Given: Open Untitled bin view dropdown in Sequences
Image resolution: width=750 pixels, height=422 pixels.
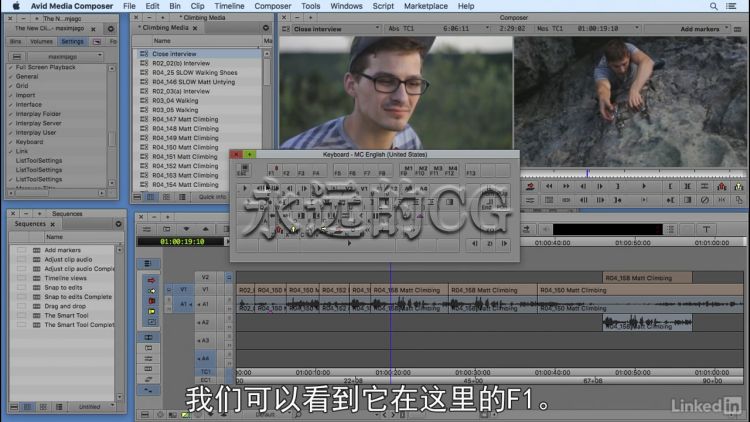Looking at the screenshot, I should pos(92,407).
